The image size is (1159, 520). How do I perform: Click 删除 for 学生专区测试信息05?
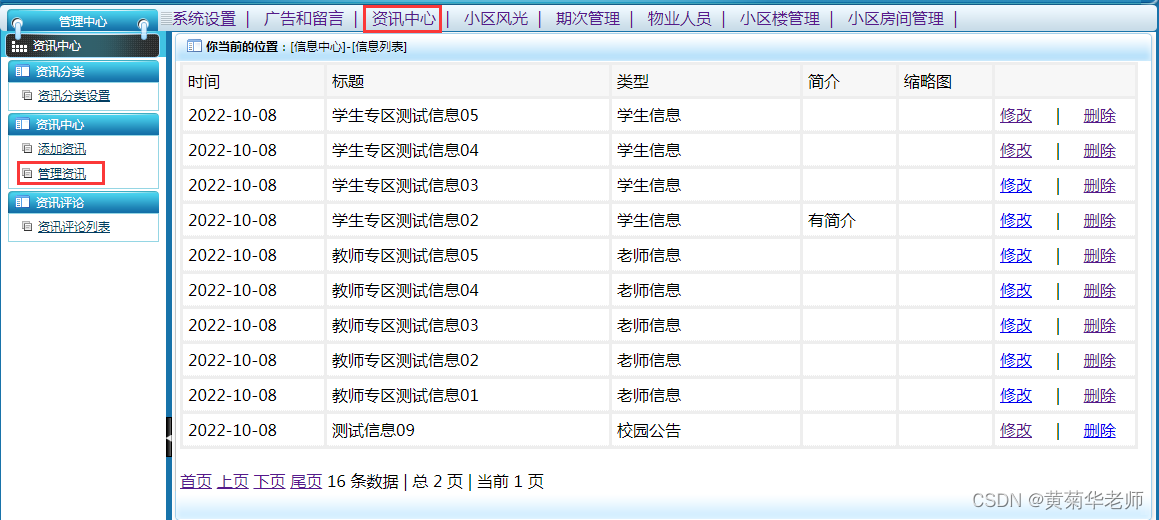point(1099,115)
